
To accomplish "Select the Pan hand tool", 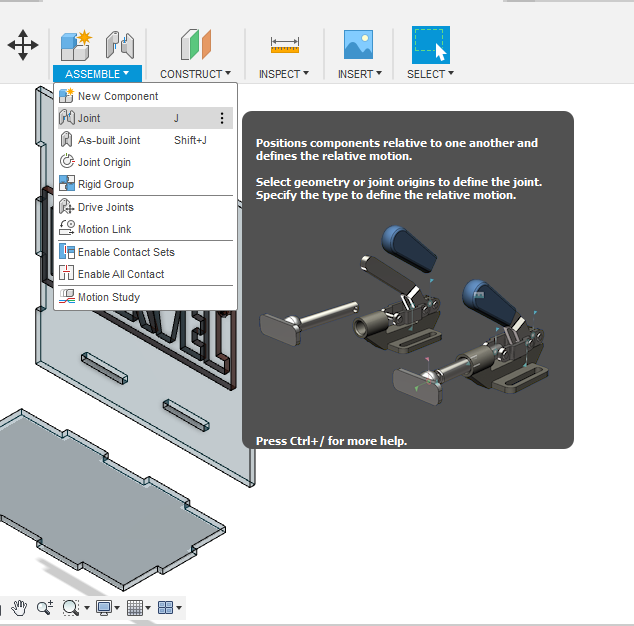I will [19, 607].
